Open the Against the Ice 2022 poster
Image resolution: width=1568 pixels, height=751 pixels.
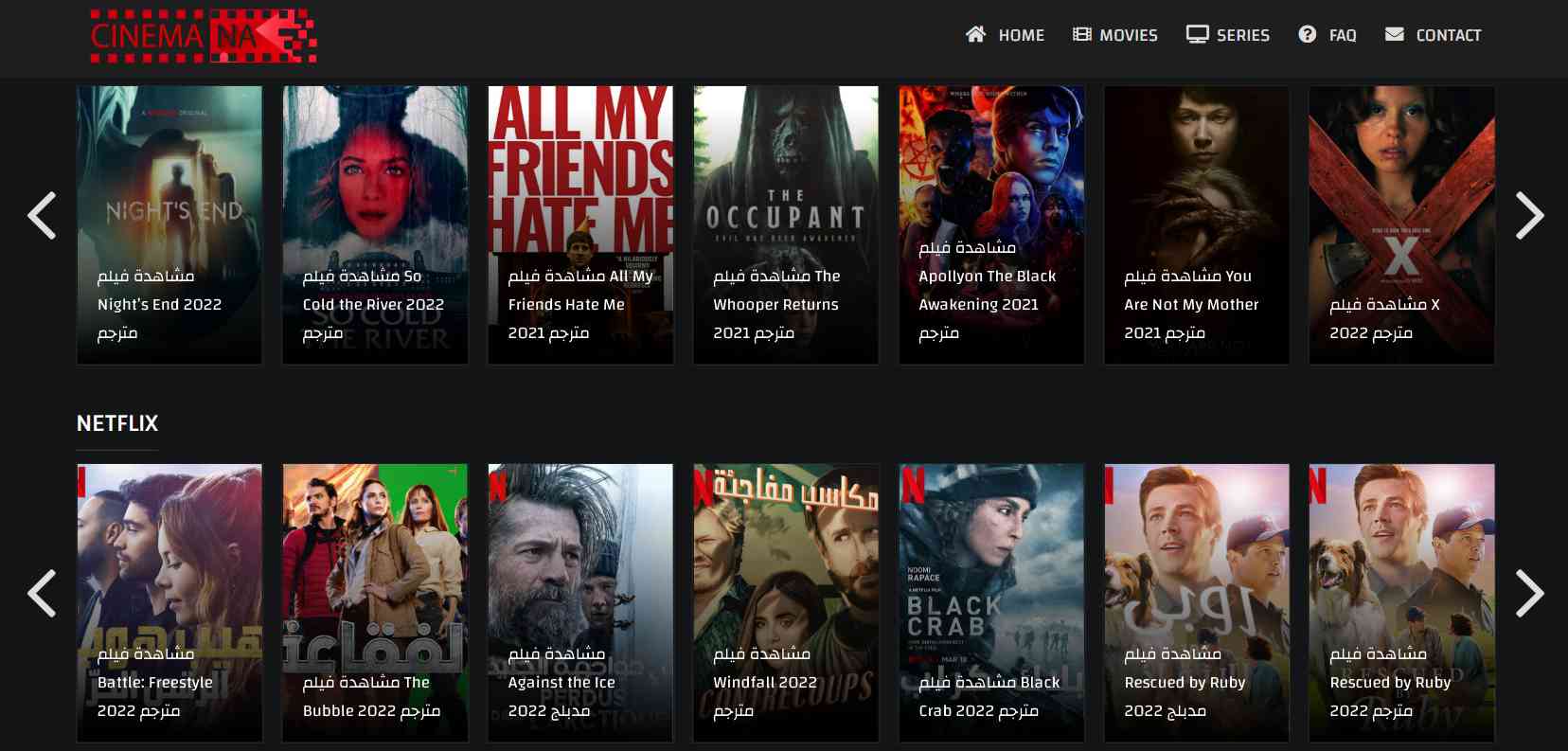point(580,602)
